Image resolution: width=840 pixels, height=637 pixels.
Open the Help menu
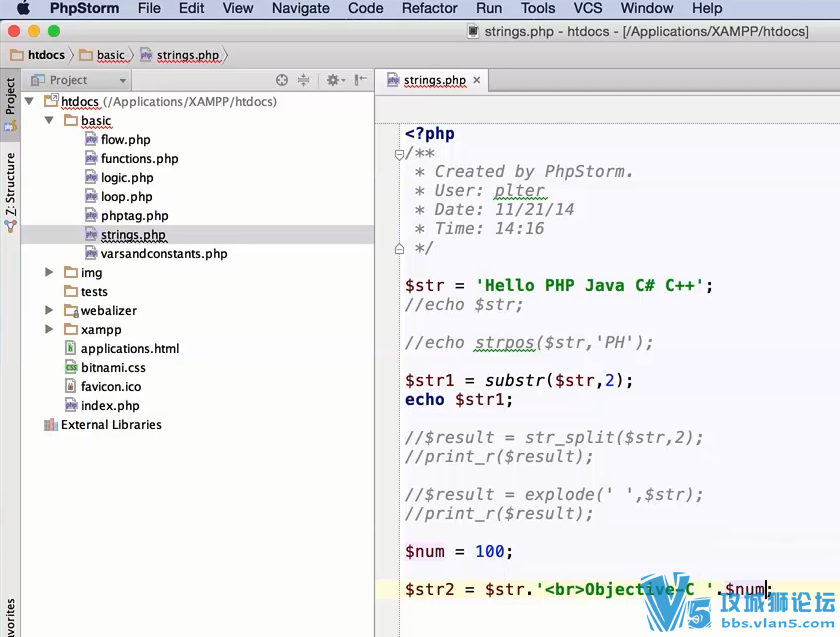(707, 8)
